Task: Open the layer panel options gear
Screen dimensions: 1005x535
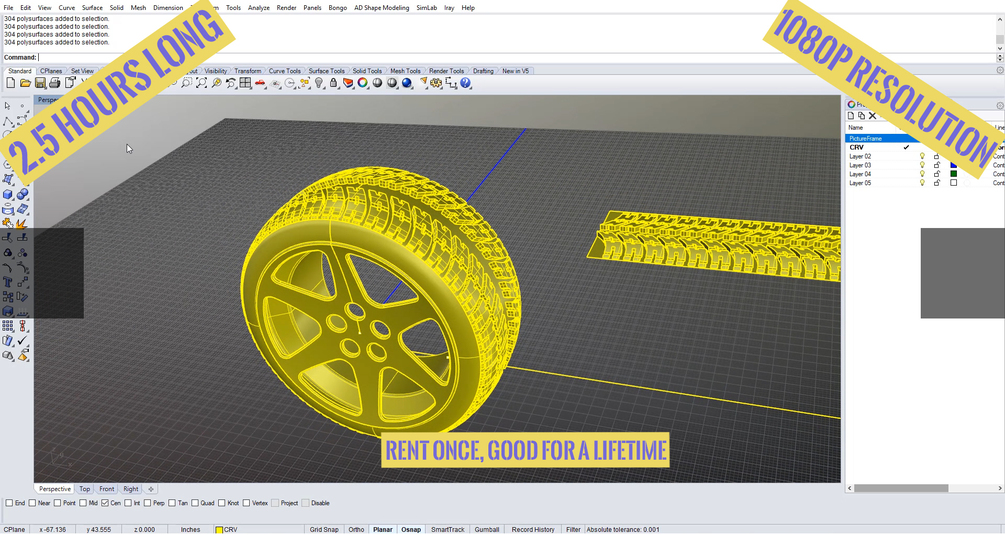Action: (x=1000, y=105)
